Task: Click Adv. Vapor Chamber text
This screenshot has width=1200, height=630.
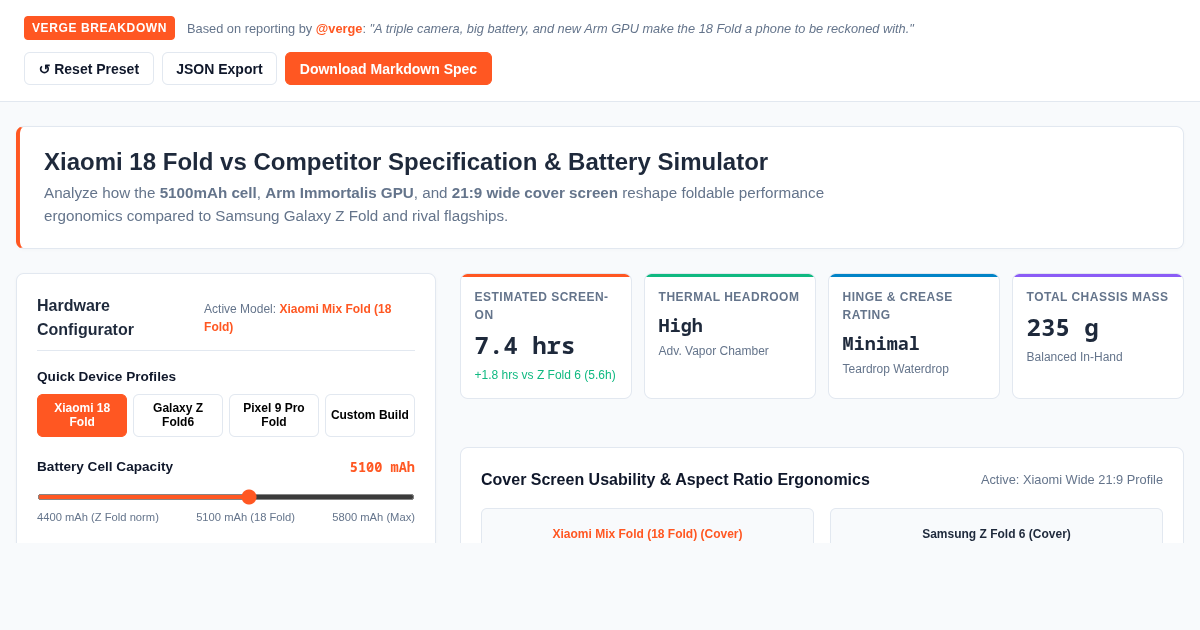Action: 714,351
